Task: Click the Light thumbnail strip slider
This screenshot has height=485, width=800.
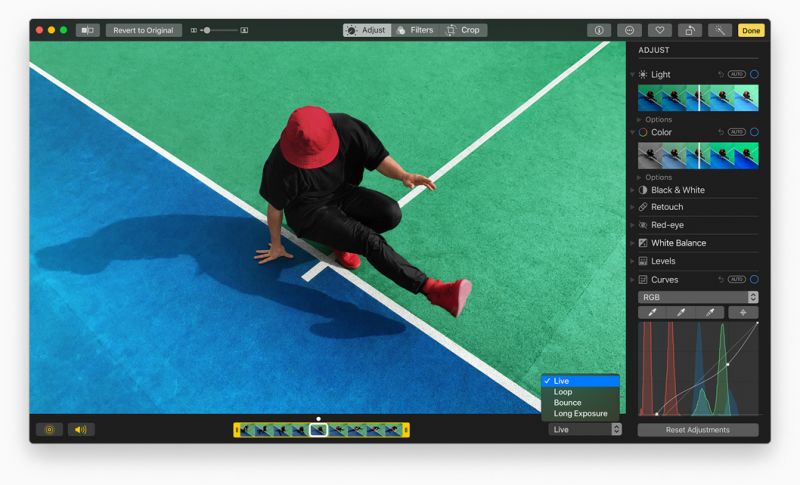Action: point(698,98)
